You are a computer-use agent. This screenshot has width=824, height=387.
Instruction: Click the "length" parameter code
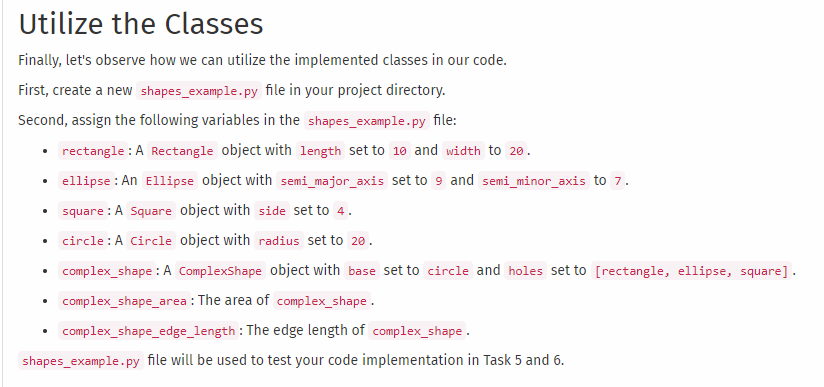(321, 151)
